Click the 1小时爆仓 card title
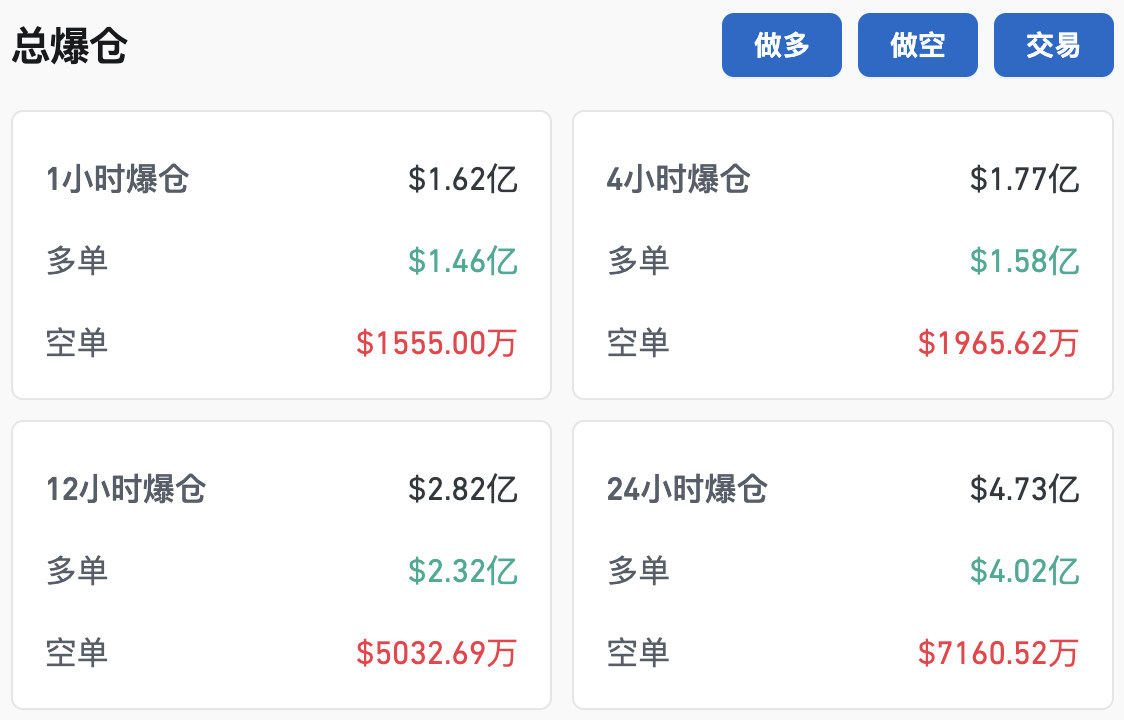 (x=118, y=180)
